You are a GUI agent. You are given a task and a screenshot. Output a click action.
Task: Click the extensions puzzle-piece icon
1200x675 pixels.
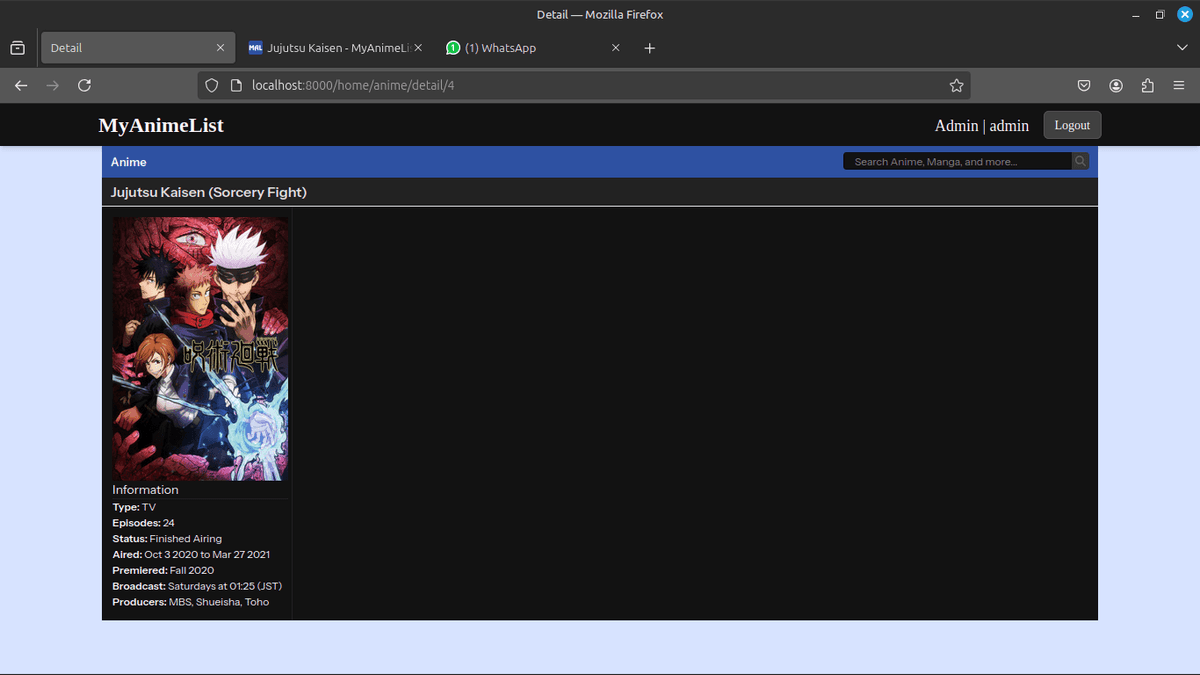pyautogui.click(x=1147, y=85)
